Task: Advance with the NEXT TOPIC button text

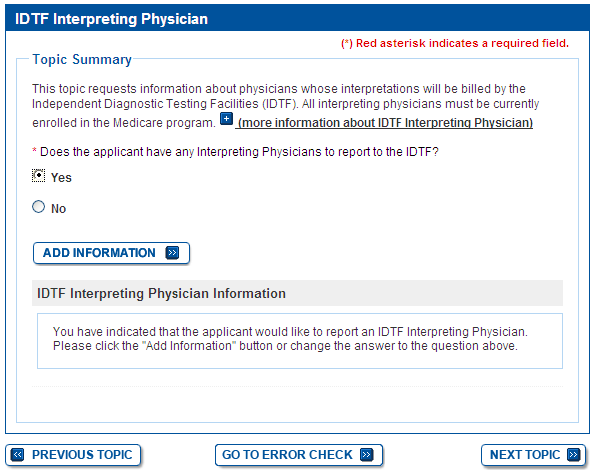Action: click(525, 455)
